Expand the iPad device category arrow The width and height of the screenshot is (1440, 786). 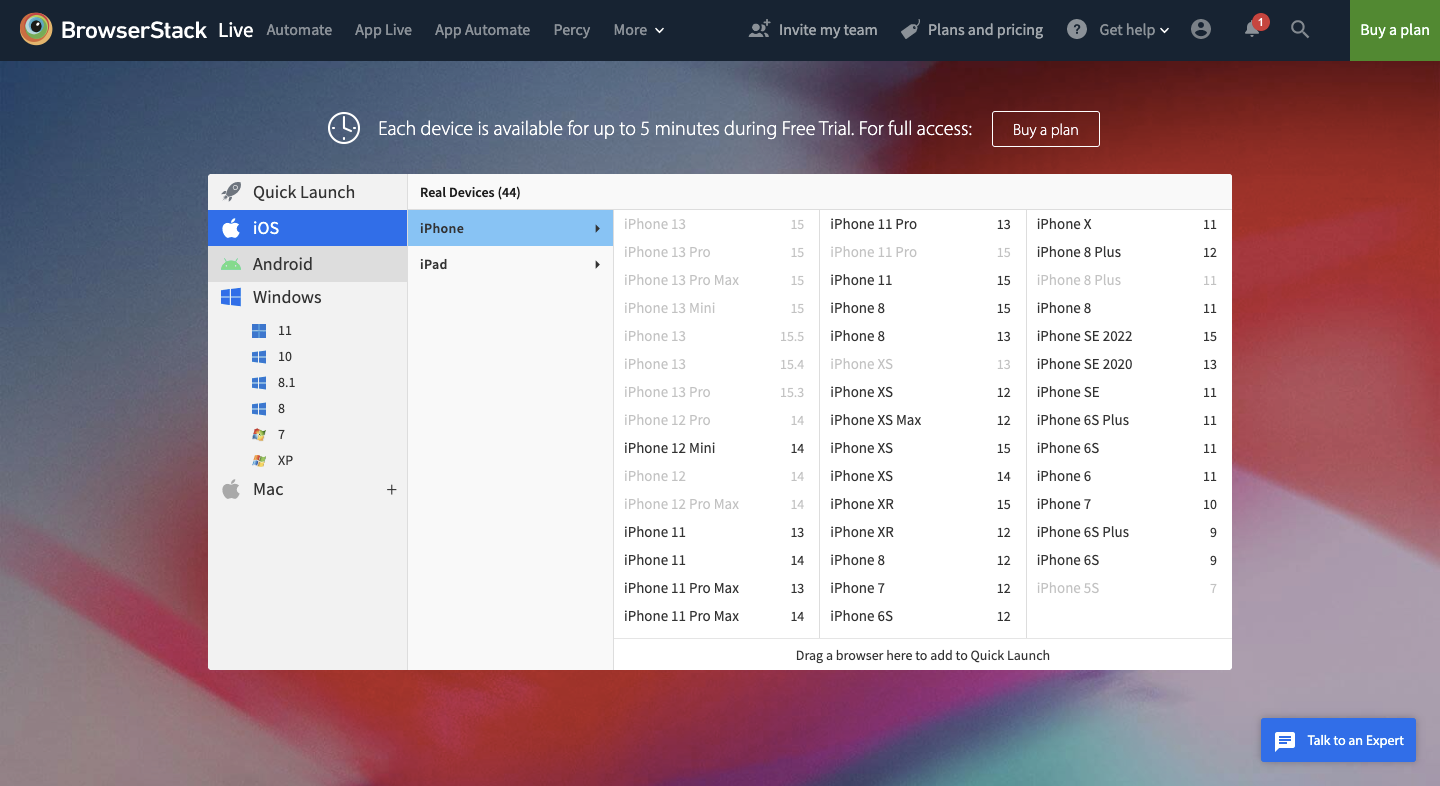596,264
